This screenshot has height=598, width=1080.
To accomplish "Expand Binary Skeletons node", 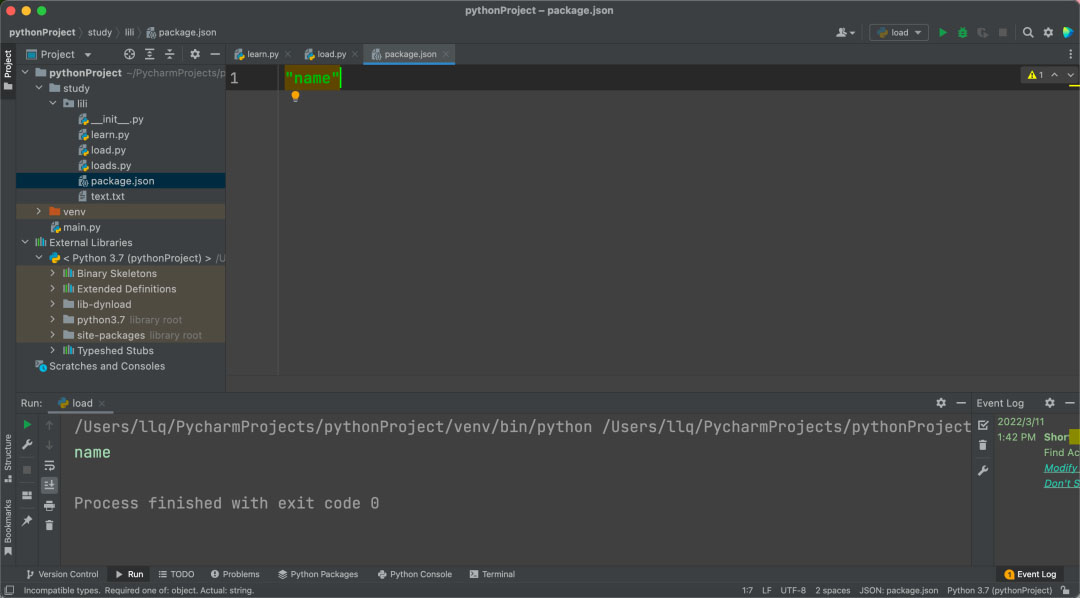I will 53,274.
